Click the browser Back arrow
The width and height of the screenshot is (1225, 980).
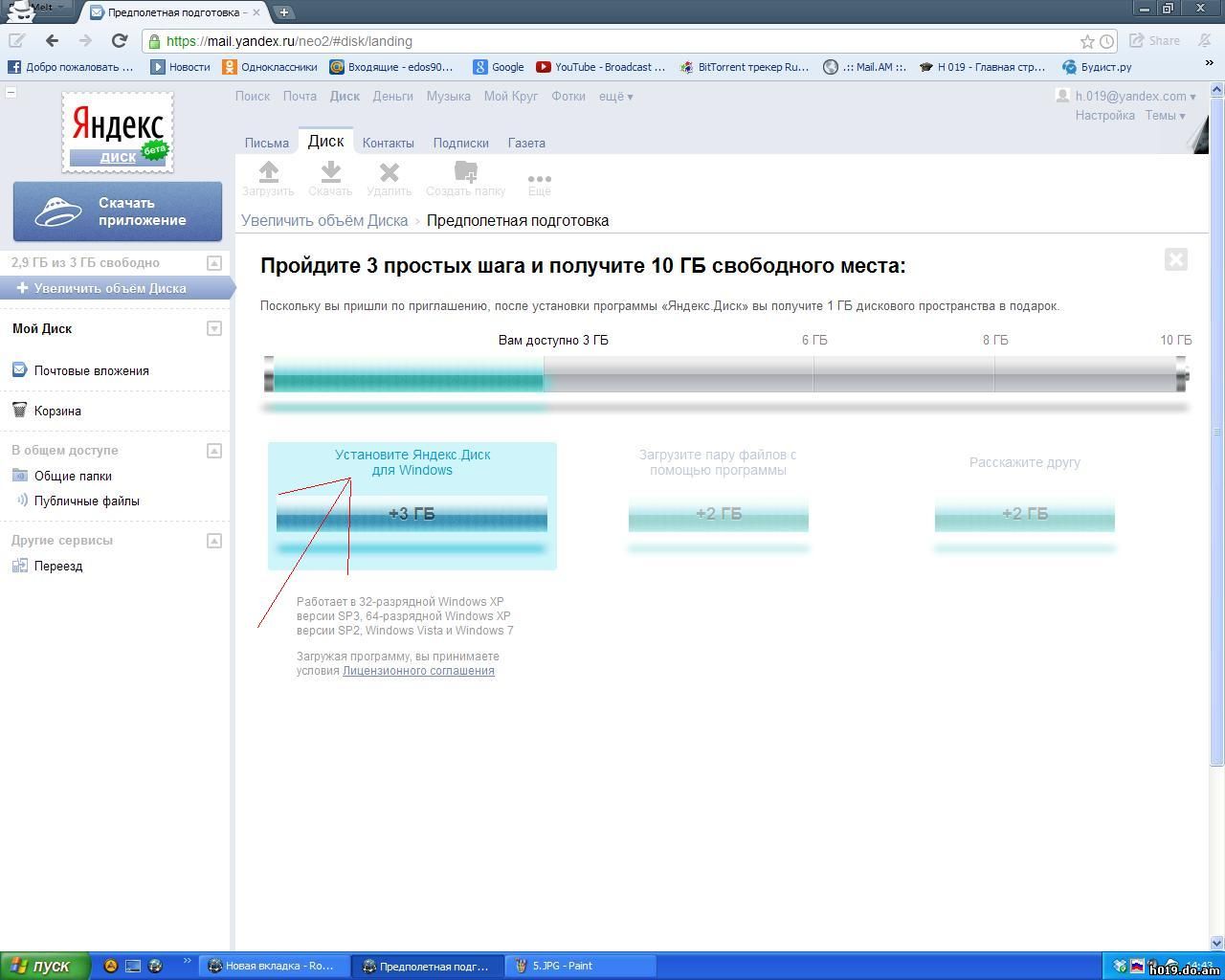click(52, 40)
